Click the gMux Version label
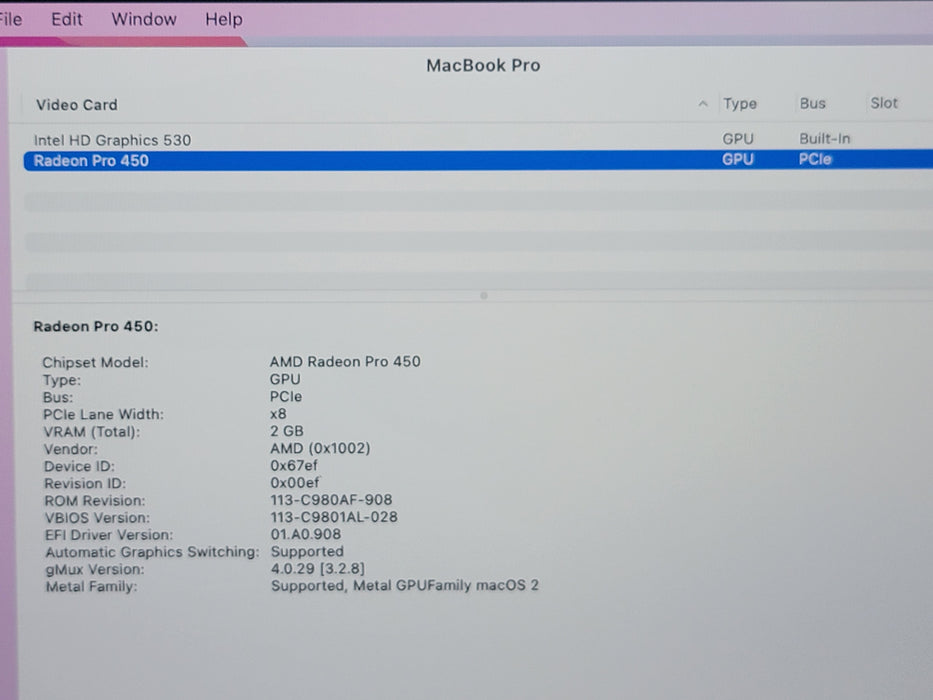The height and width of the screenshot is (700, 933). (95, 570)
